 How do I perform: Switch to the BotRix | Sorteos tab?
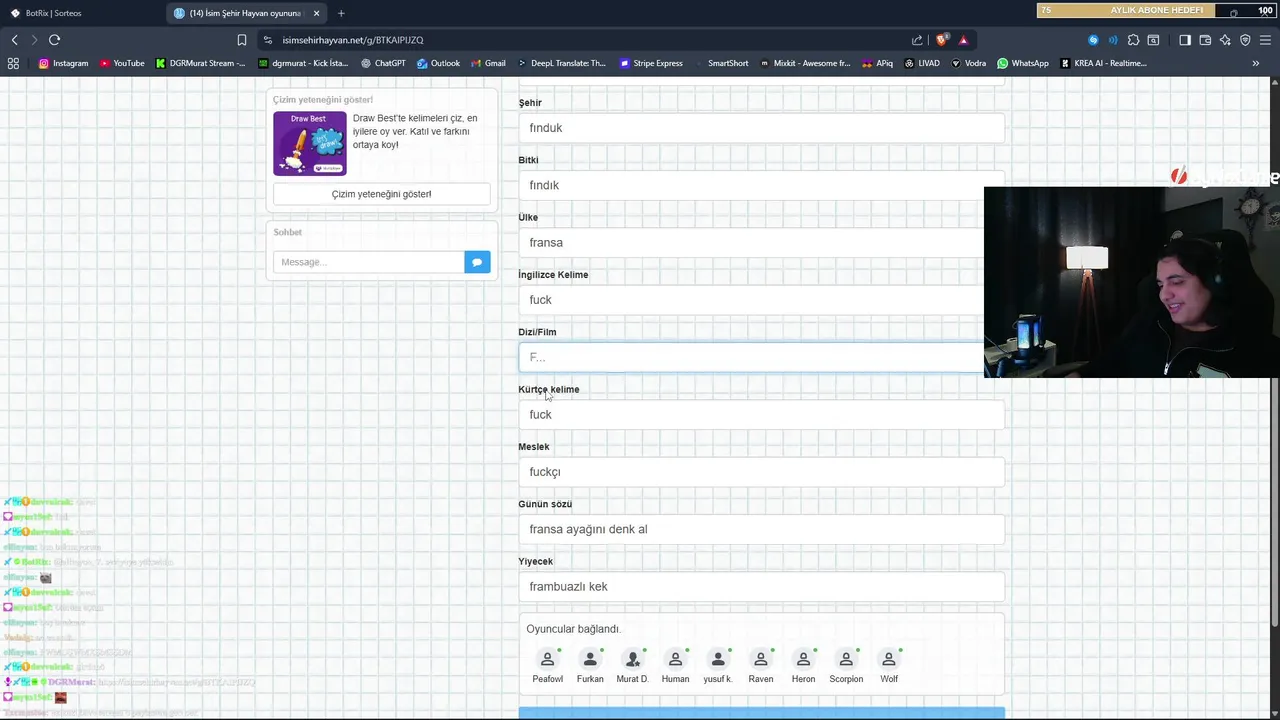click(80, 13)
